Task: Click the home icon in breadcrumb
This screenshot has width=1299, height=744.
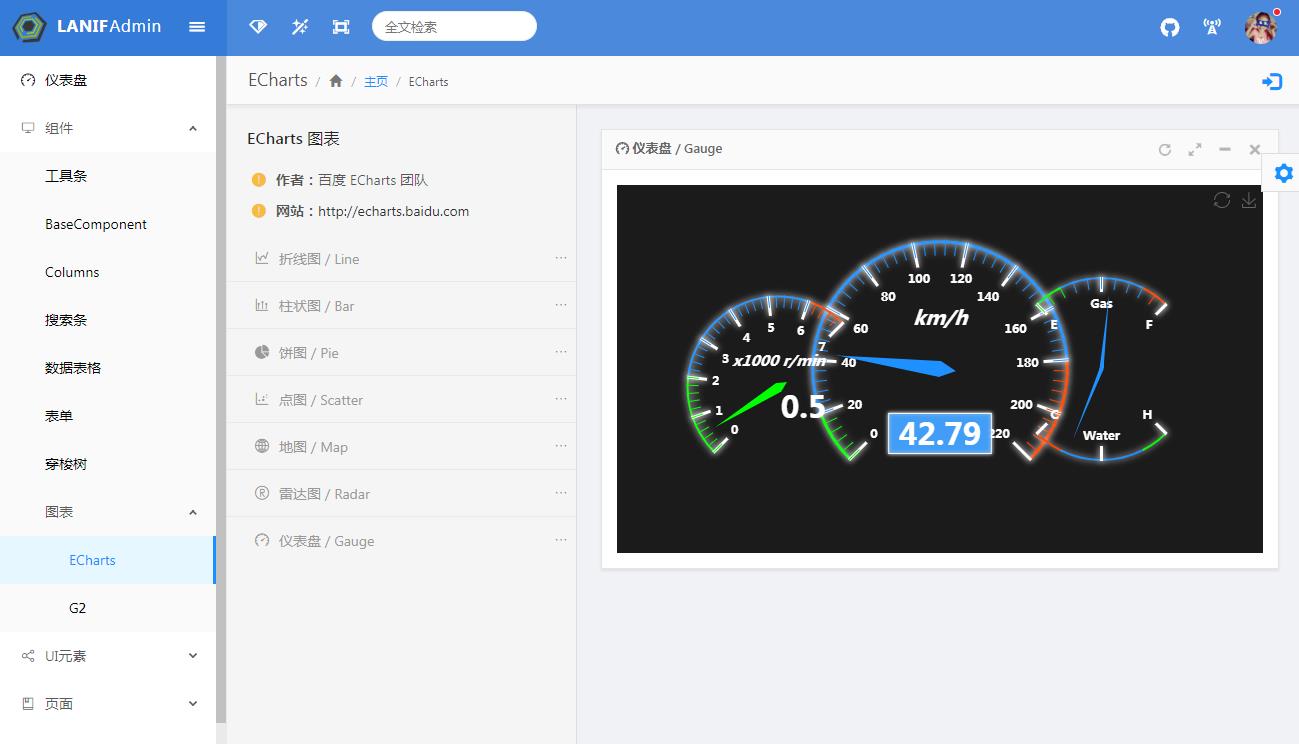Action: 336,81
